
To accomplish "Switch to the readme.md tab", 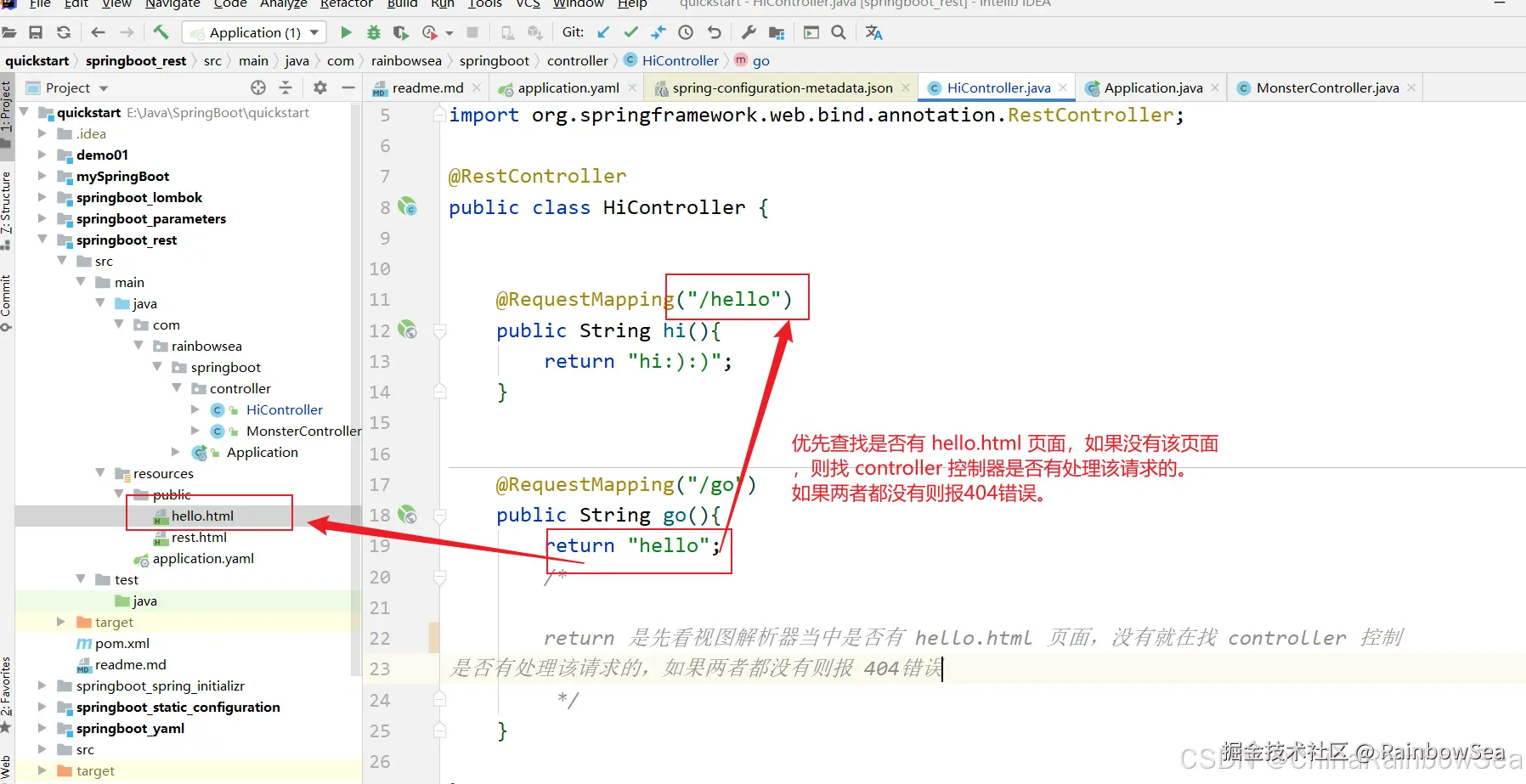I will (x=427, y=87).
